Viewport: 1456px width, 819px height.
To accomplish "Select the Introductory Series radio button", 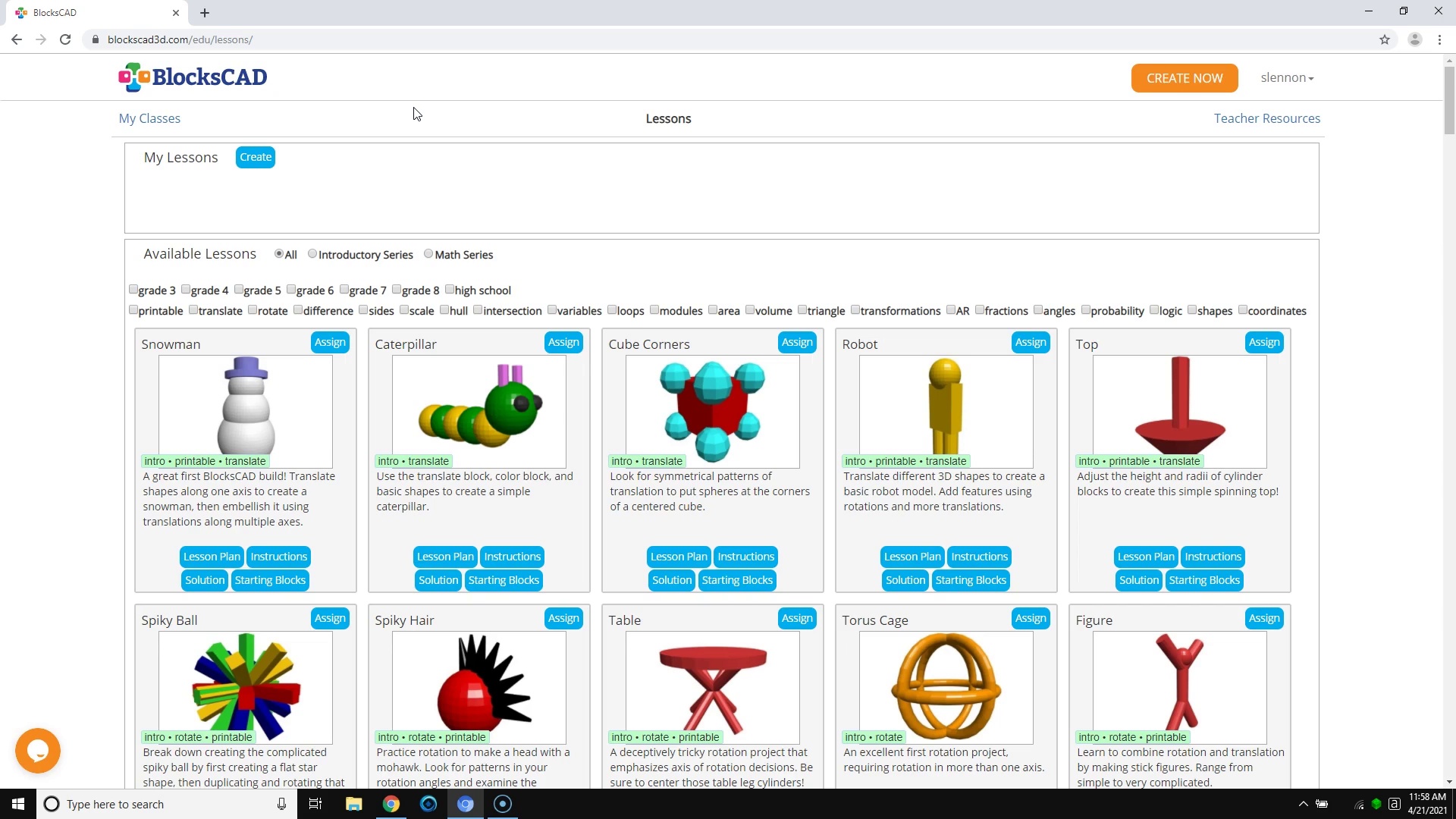I will 312,254.
